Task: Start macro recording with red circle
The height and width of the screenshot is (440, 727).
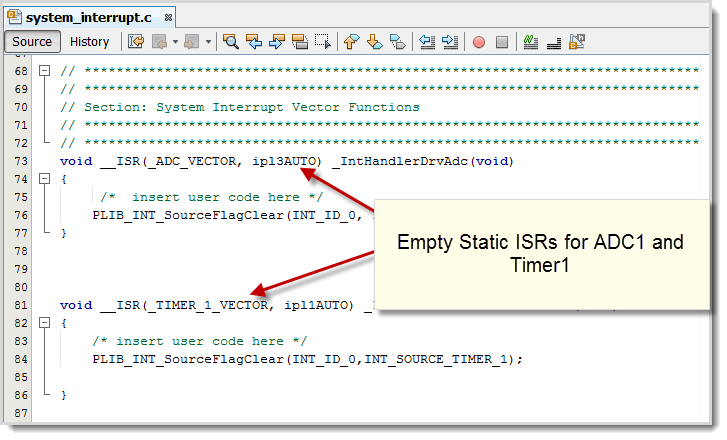Action: [x=479, y=42]
